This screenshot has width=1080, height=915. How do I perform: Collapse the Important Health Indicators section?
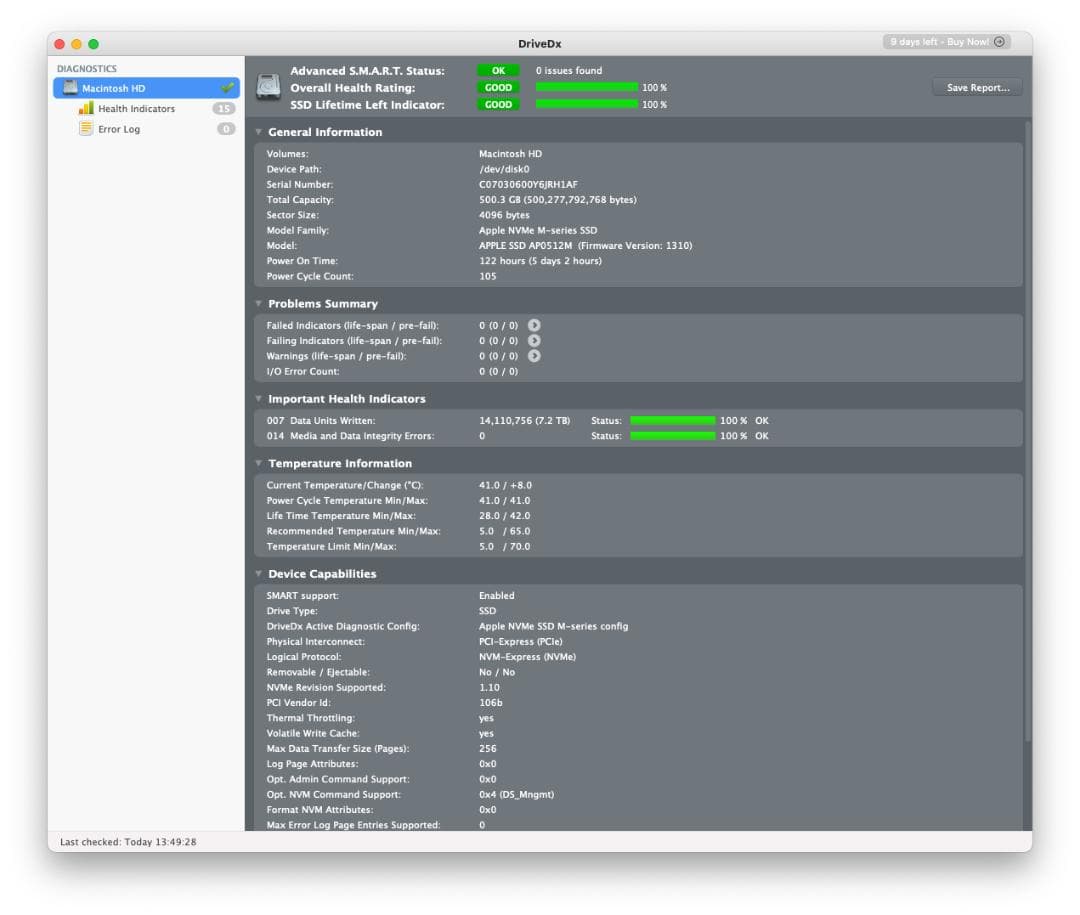[260, 398]
